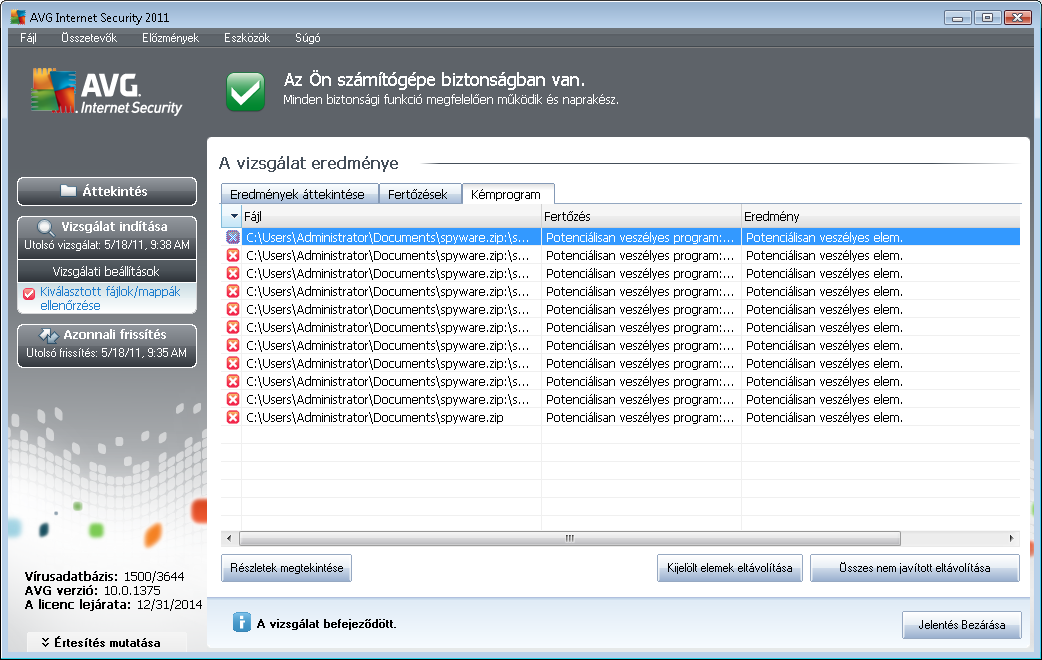Image resolution: width=1042 pixels, height=660 pixels.
Task: Click the magnifier icon on Vizsgálat indítása
Action: coord(45,227)
